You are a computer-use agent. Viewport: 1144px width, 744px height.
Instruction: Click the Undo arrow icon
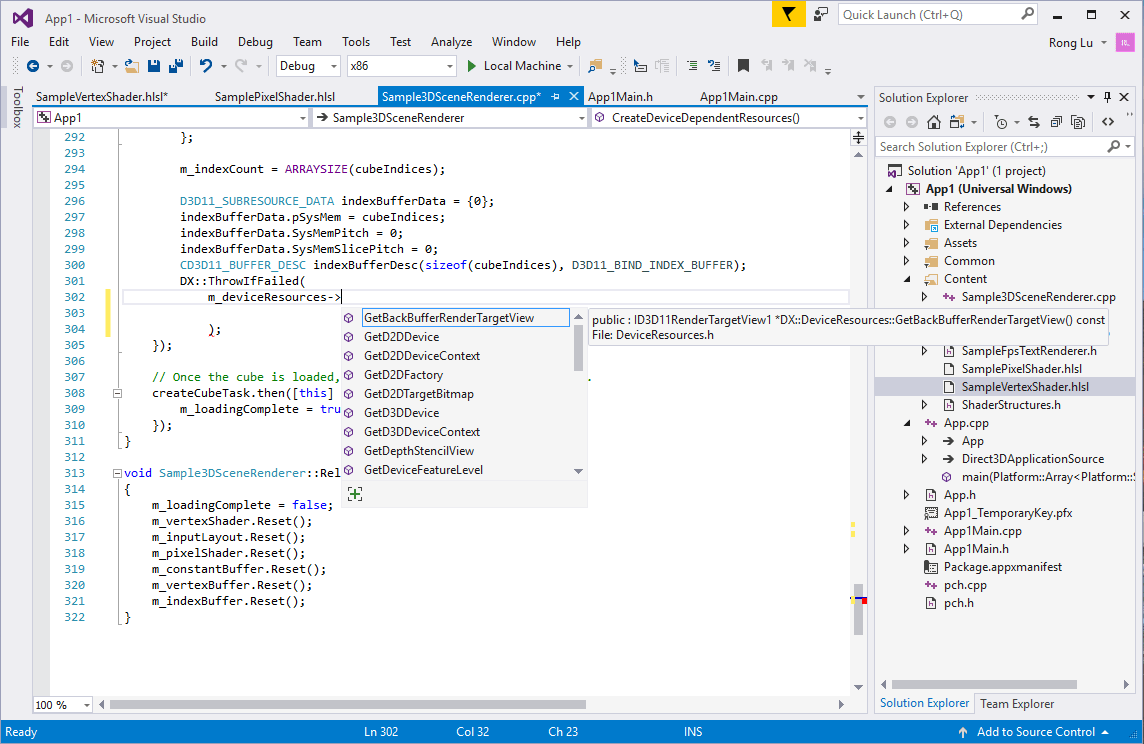[x=206, y=66]
